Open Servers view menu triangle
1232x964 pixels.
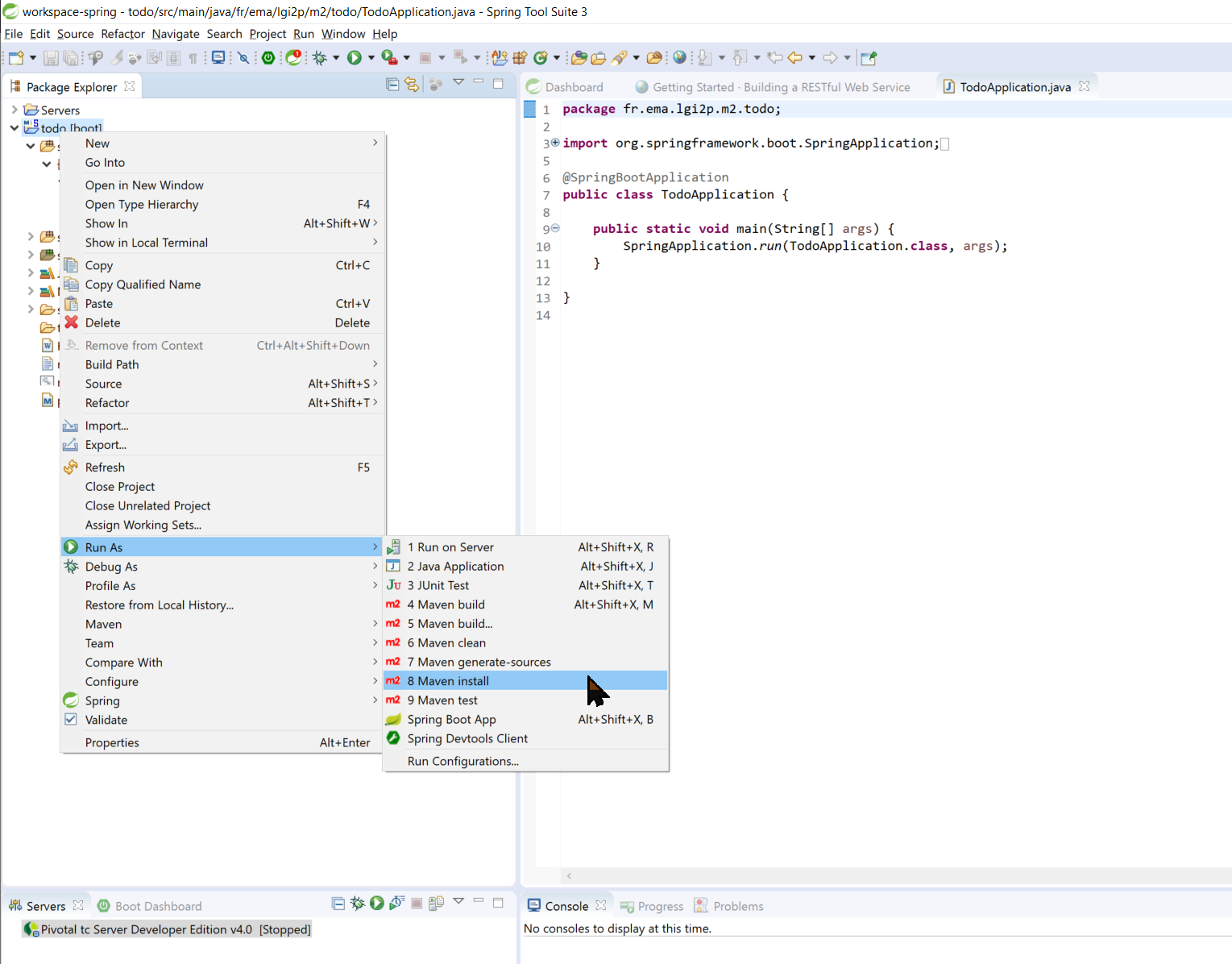point(458,901)
